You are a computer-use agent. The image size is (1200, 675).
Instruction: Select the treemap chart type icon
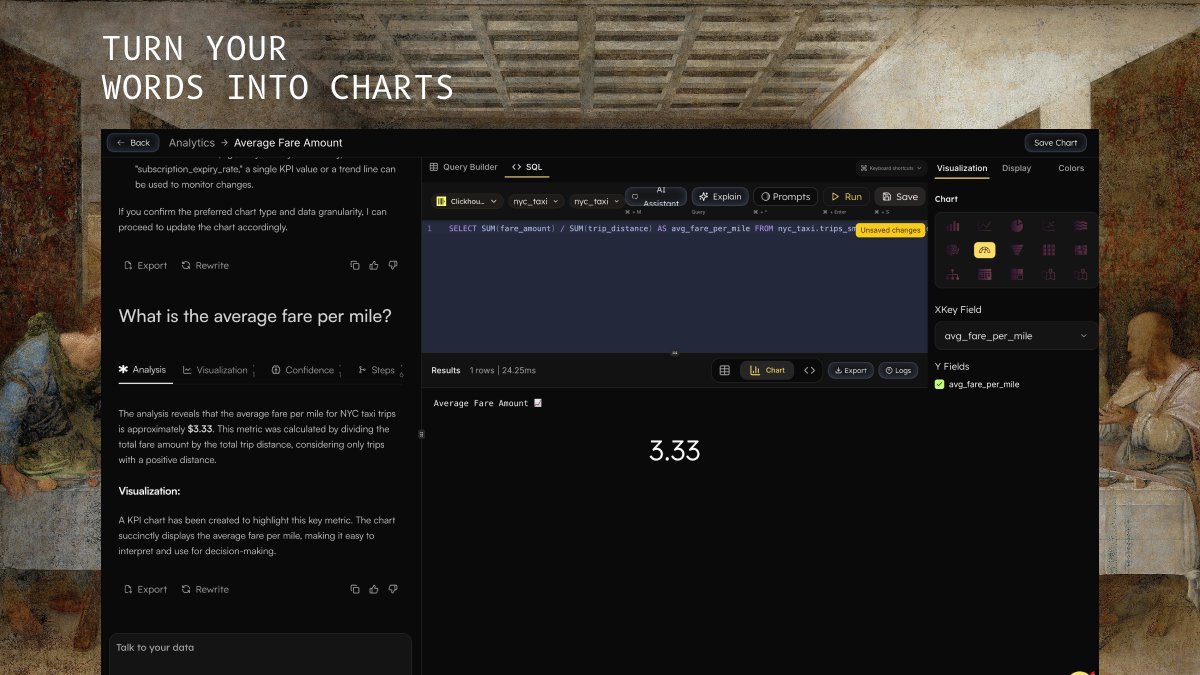click(x=1081, y=250)
